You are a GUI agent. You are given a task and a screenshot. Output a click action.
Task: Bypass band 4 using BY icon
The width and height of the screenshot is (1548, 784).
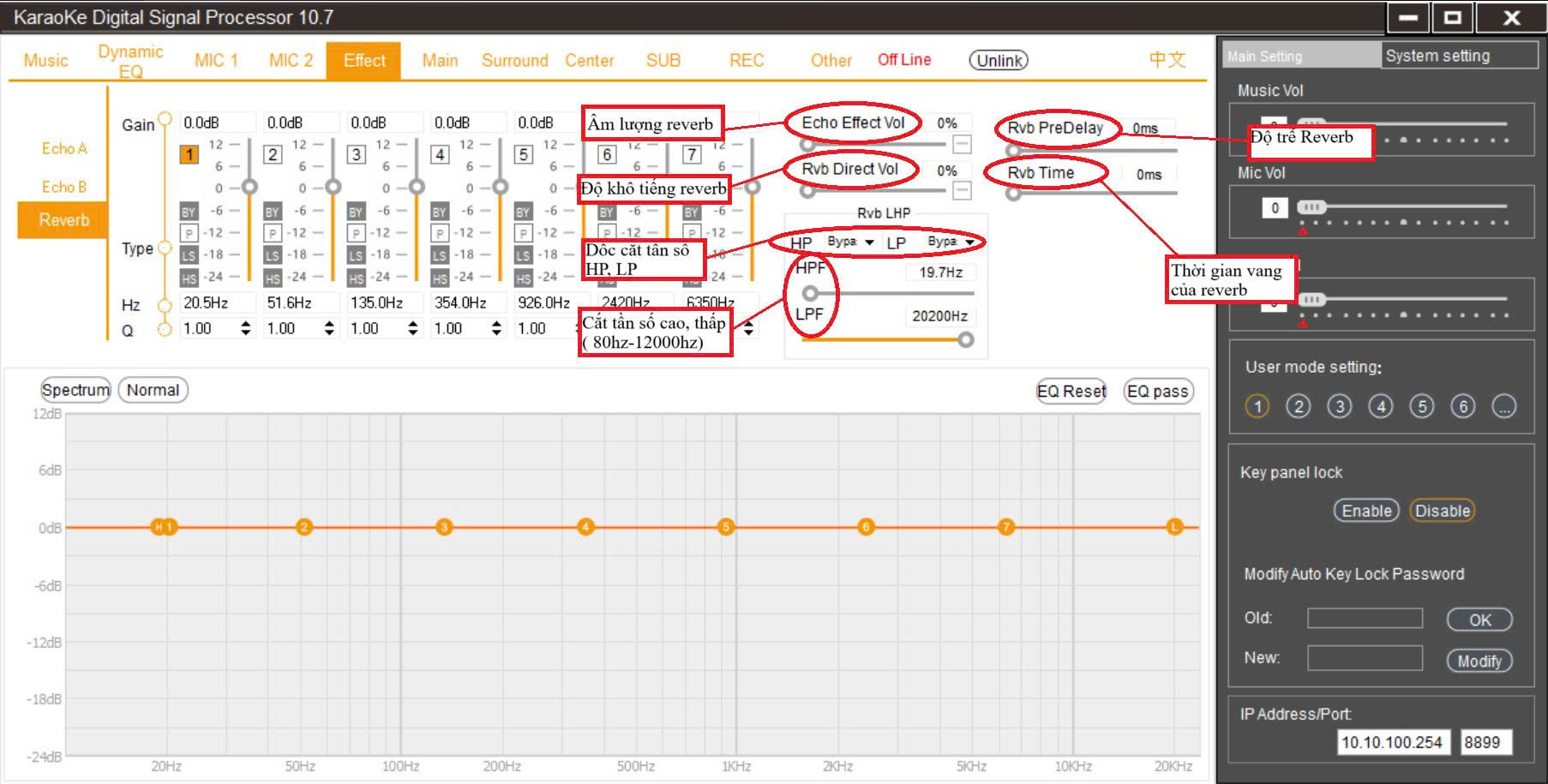[x=439, y=212]
